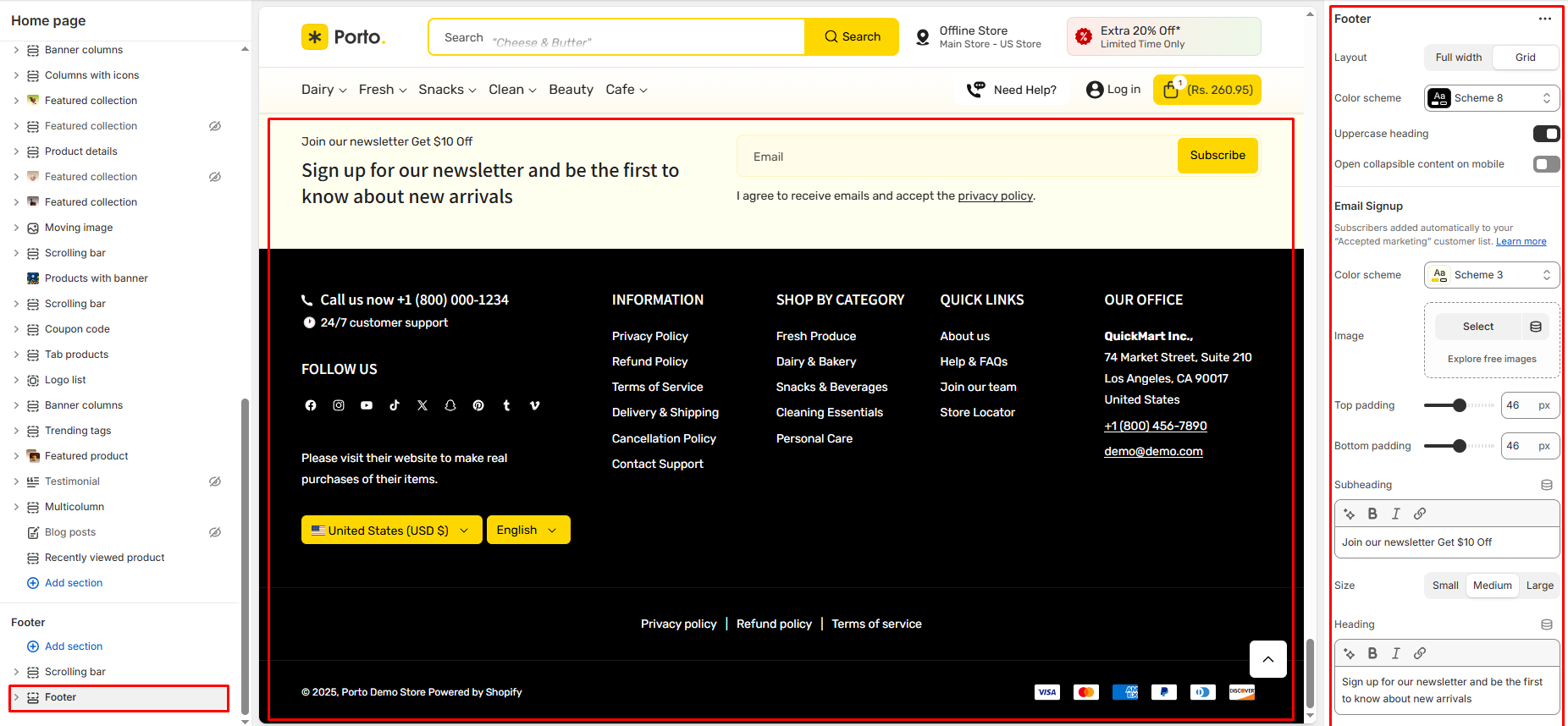The width and height of the screenshot is (1568, 726).
Task: Adjust the Top padding slider
Action: point(1459,405)
